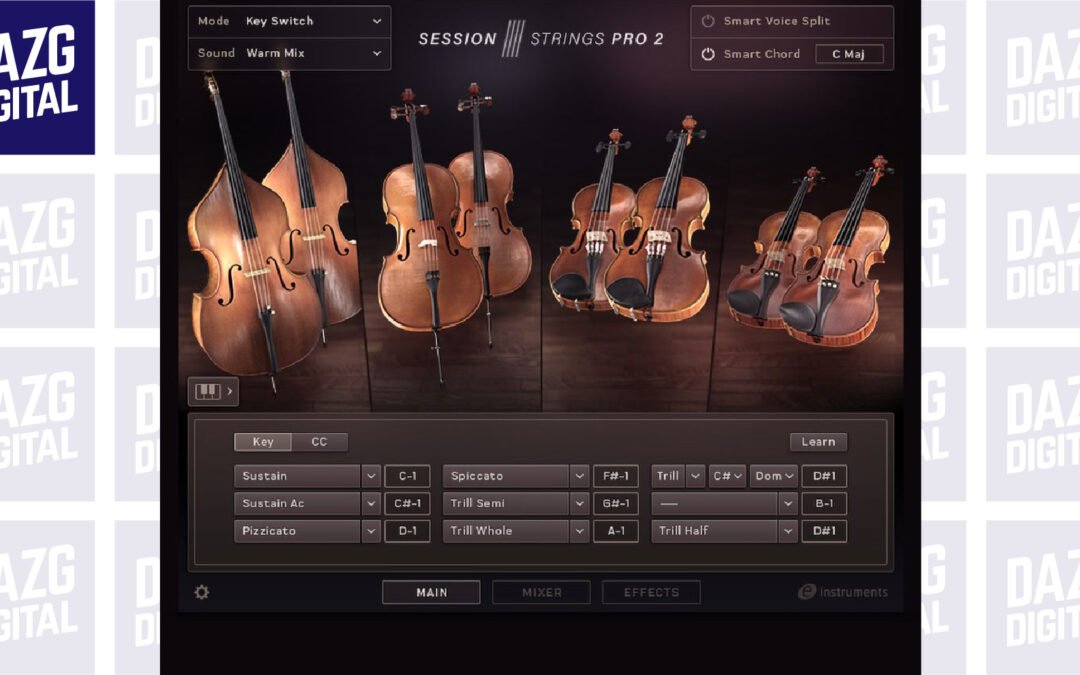This screenshot has width=1080, height=675.
Task: Open the Dom chord type dropdown
Action: [773, 476]
